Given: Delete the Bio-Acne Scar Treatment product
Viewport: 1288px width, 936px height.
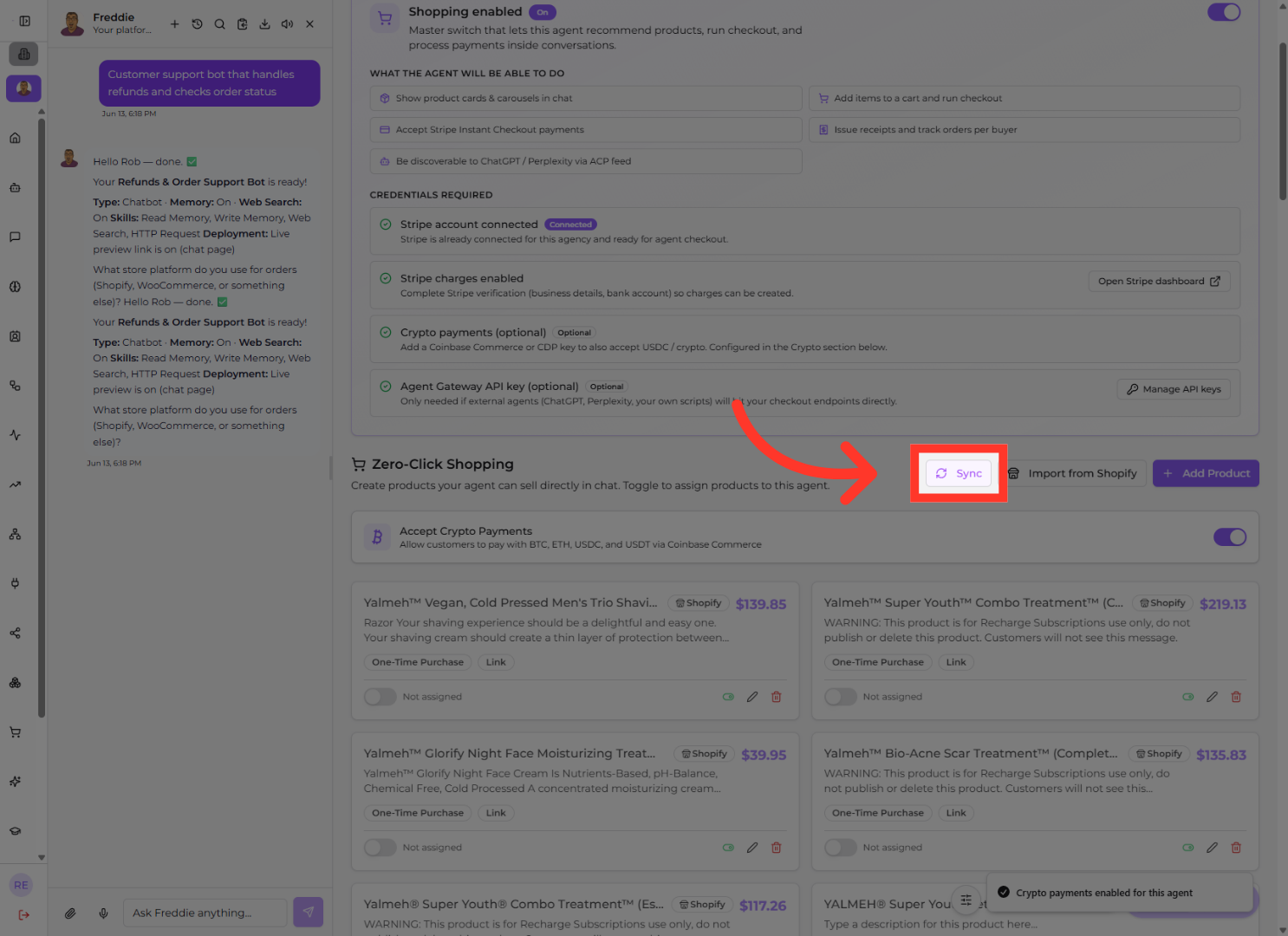Looking at the screenshot, I should (1236, 848).
